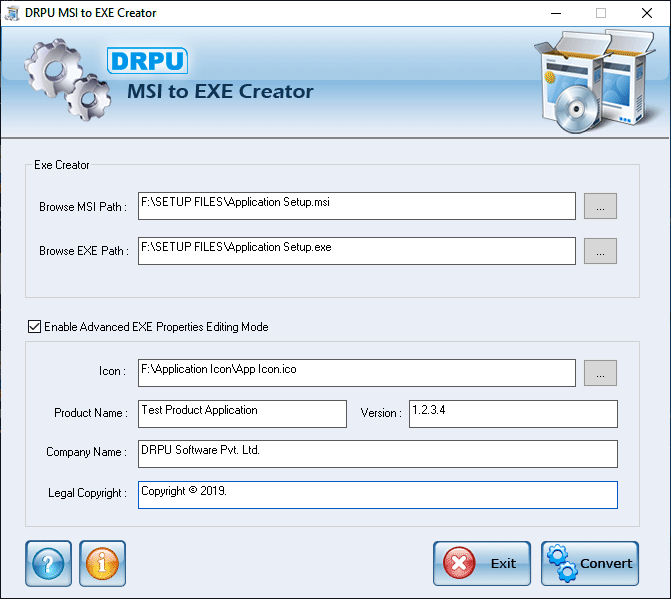
Task: Click the 'Exe Creator' group label
Action: click(62, 165)
